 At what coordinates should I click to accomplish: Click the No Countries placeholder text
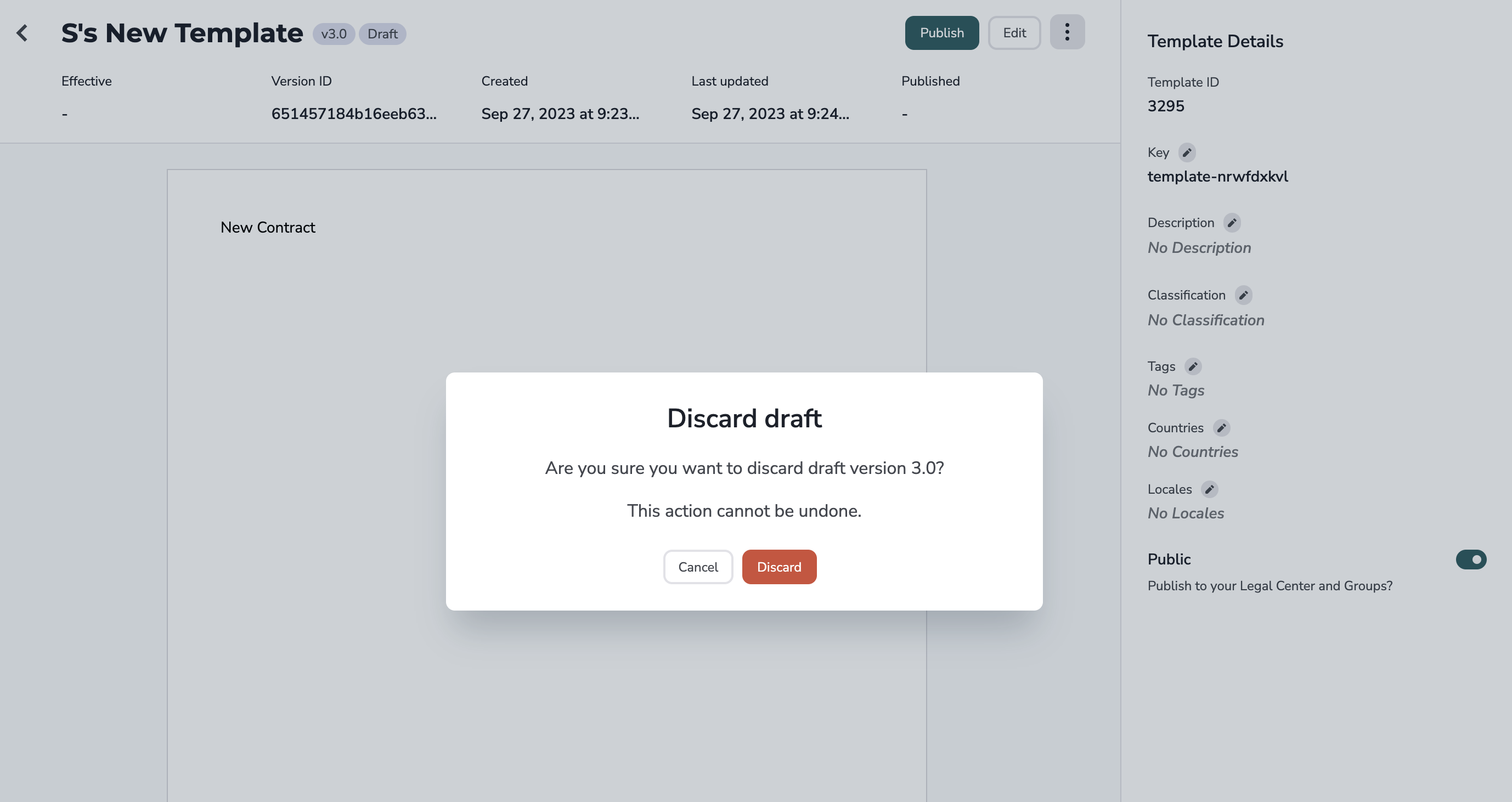(1193, 452)
